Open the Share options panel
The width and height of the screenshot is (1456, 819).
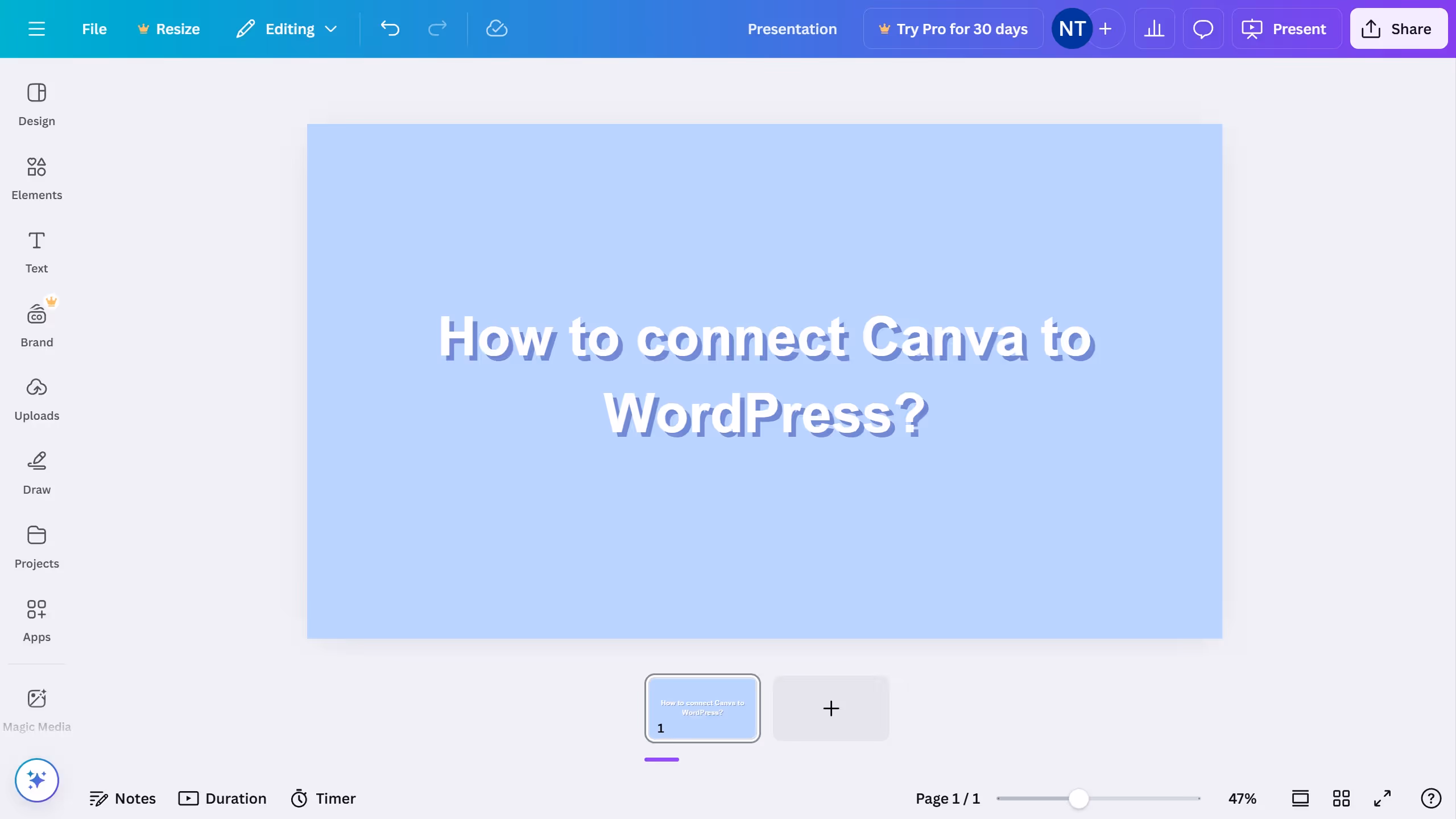click(x=1398, y=28)
